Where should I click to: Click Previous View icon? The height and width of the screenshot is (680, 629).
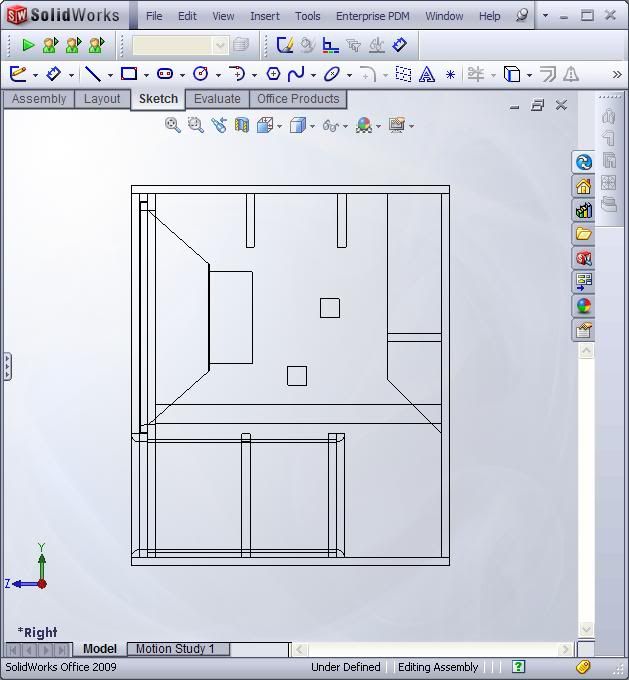click(219, 125)
